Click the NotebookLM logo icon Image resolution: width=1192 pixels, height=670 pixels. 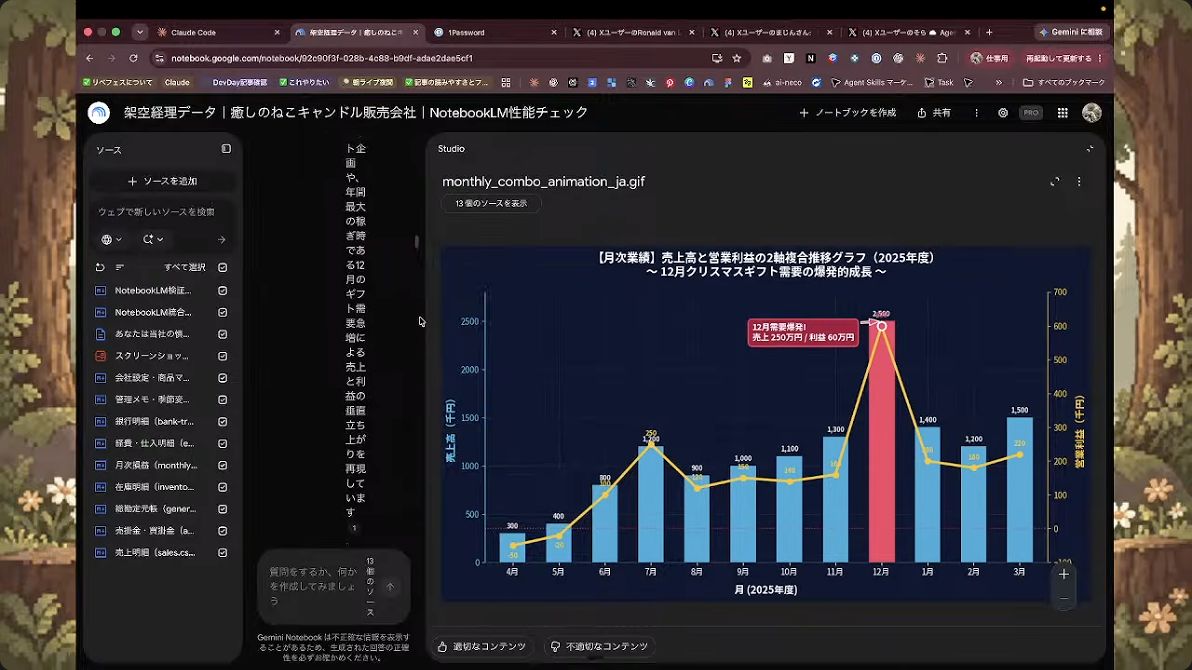click(x=99, y=113)
